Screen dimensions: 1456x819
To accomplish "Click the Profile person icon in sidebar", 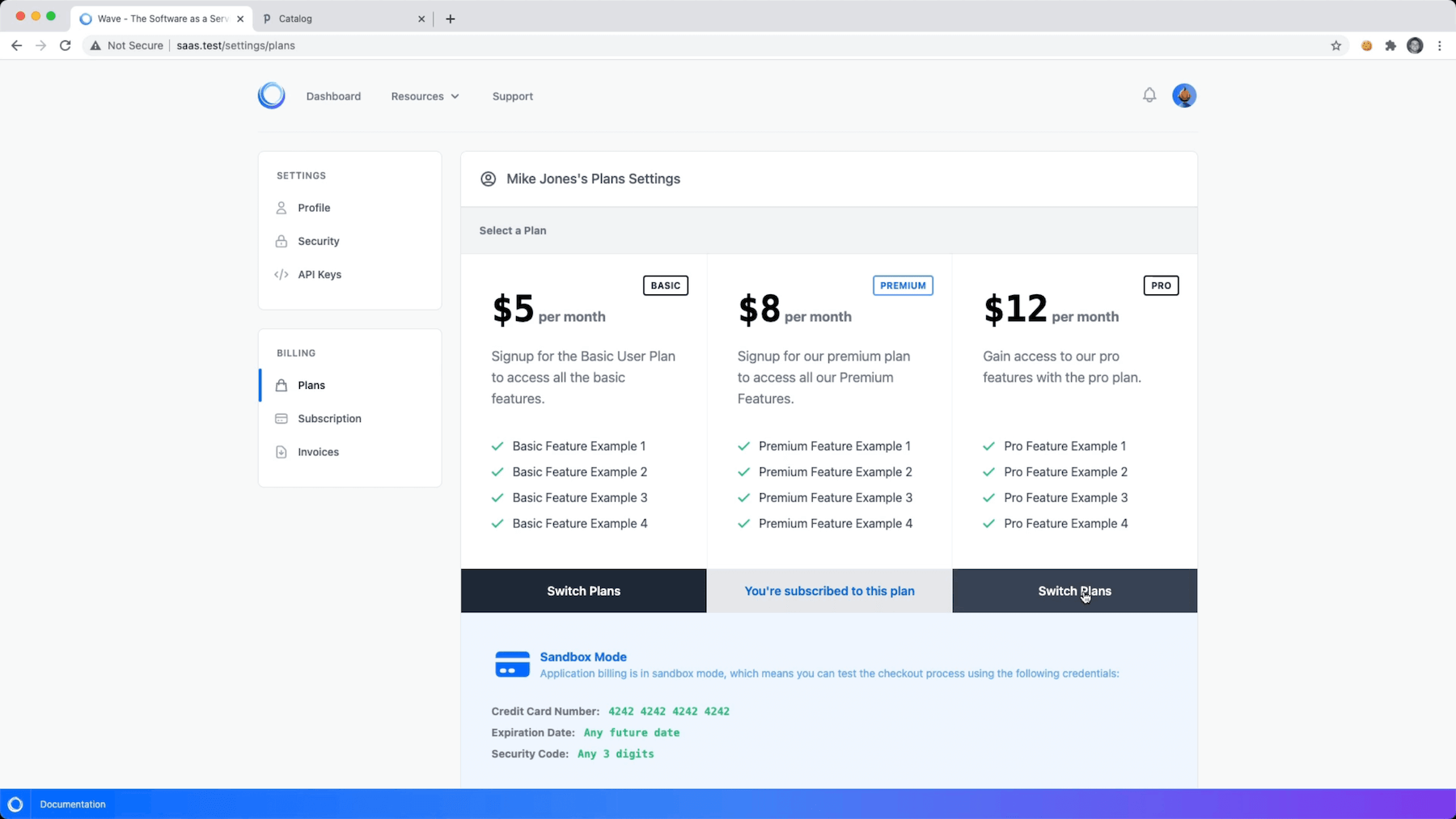I will point(281,208).
